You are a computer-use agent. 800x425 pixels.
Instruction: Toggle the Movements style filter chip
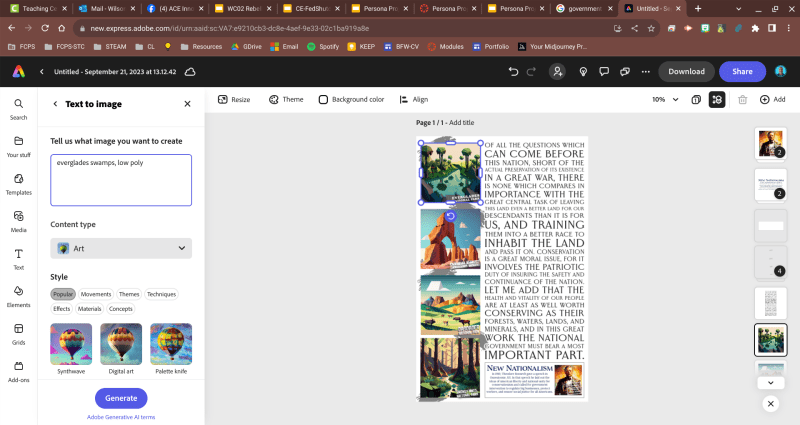[x=96, y=294]
